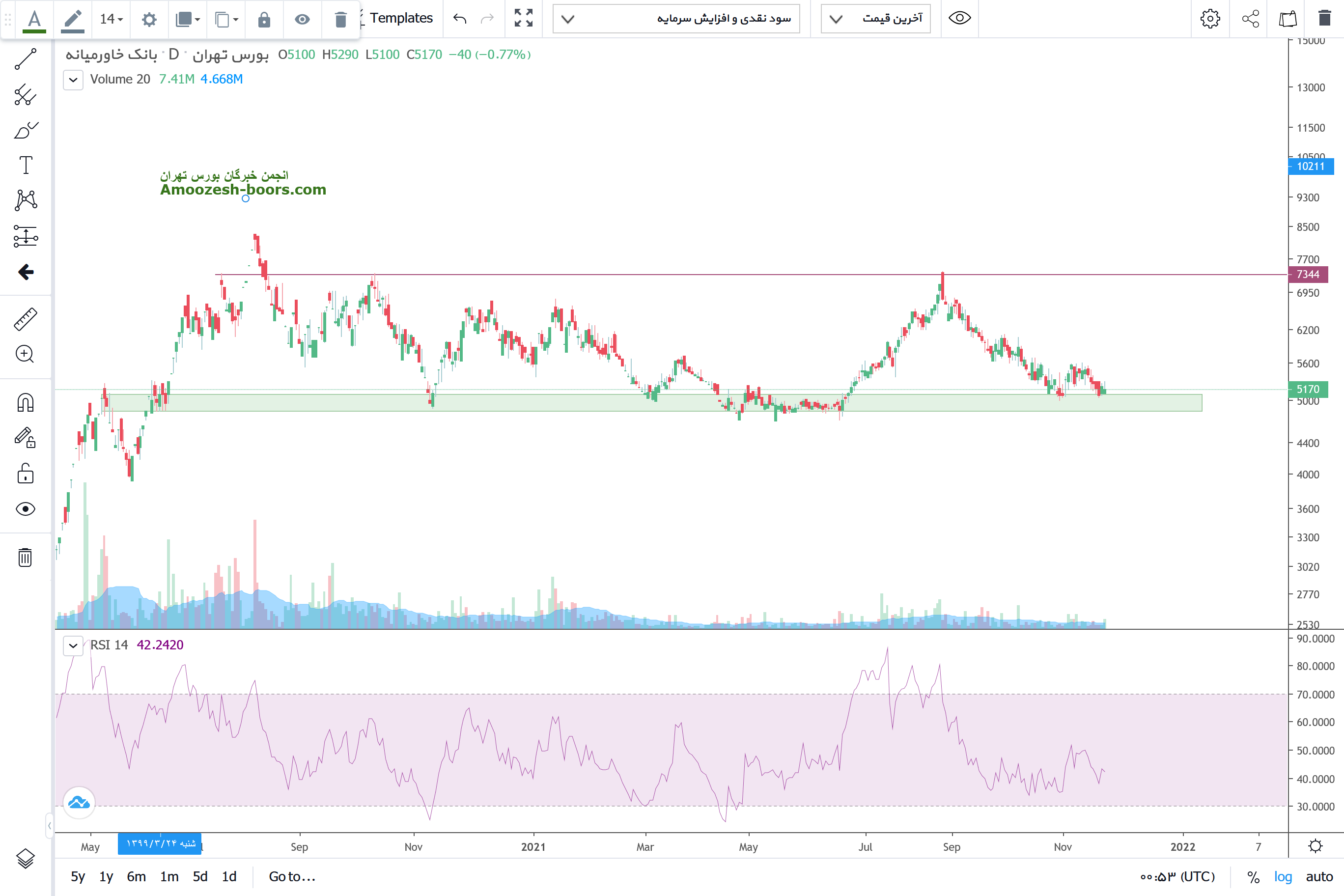Pick the ruler measure tool
This screenshot has height=896, width=1344.
pyautogui.click(x=25, y=319)
